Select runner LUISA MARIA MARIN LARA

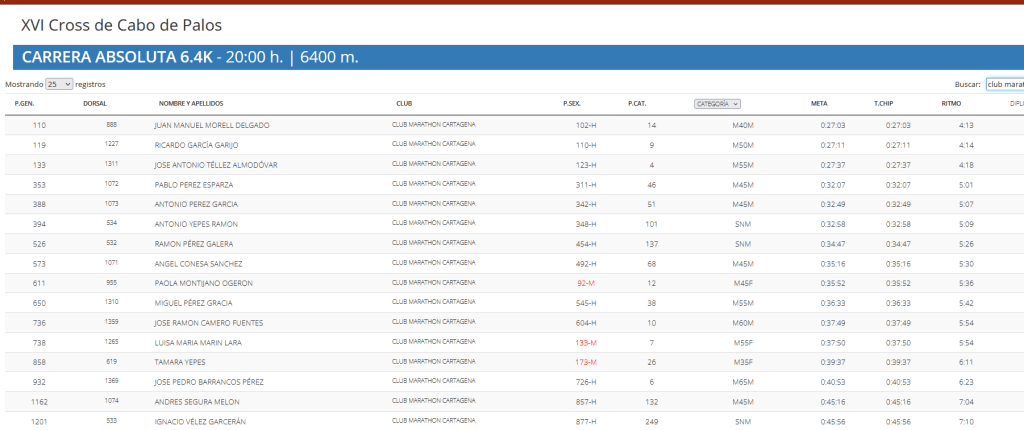point(200,342)
